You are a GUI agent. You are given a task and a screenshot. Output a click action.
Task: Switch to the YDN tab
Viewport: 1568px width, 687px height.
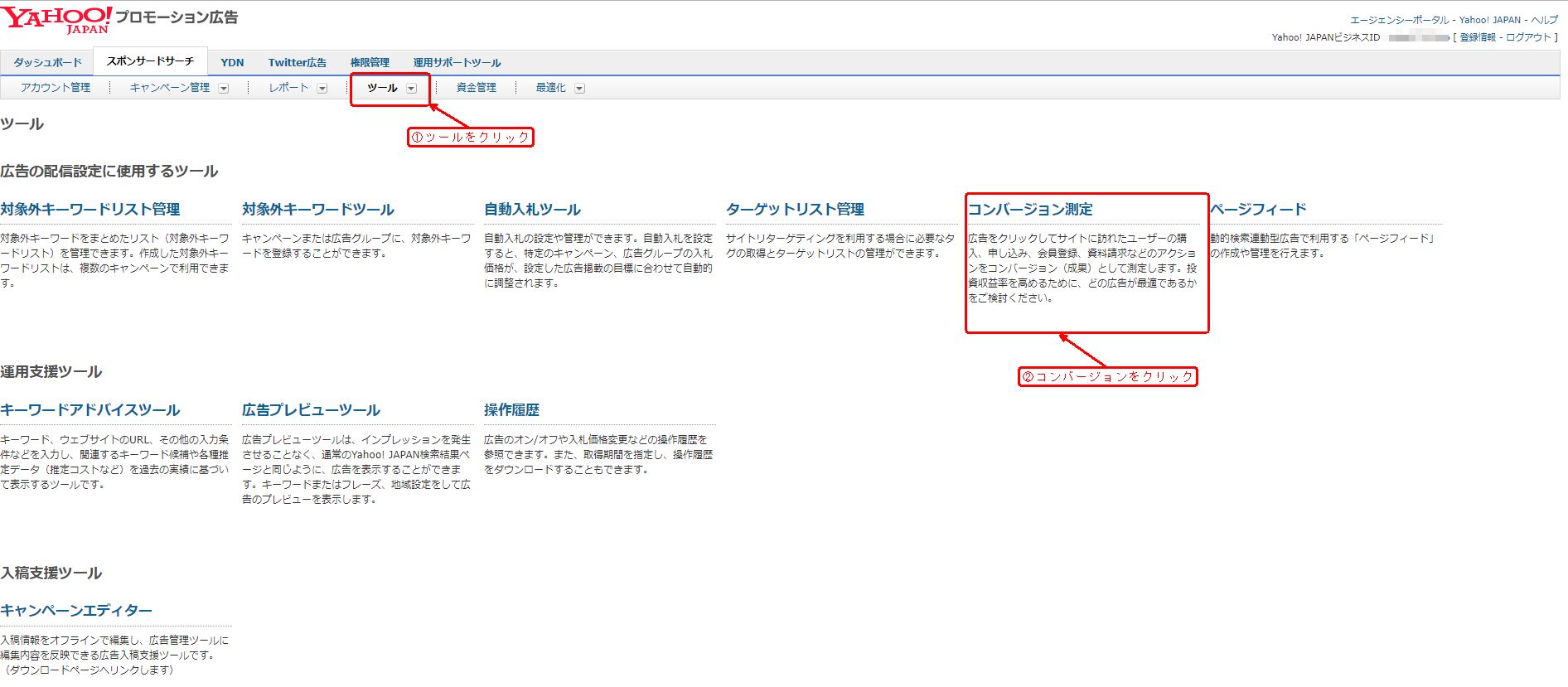232,63
